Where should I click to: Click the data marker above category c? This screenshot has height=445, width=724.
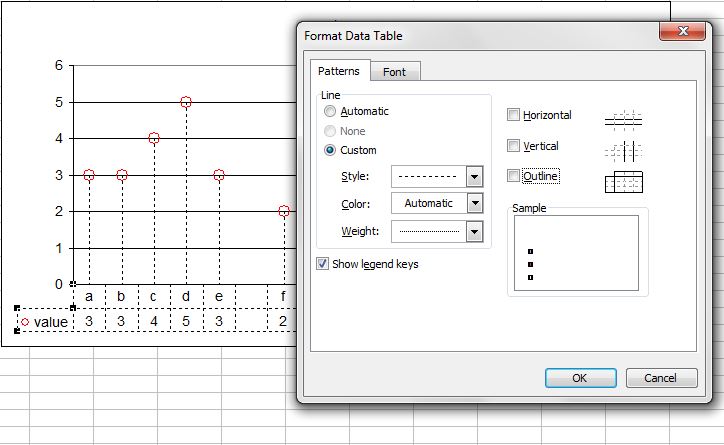[x=154, y=138]
